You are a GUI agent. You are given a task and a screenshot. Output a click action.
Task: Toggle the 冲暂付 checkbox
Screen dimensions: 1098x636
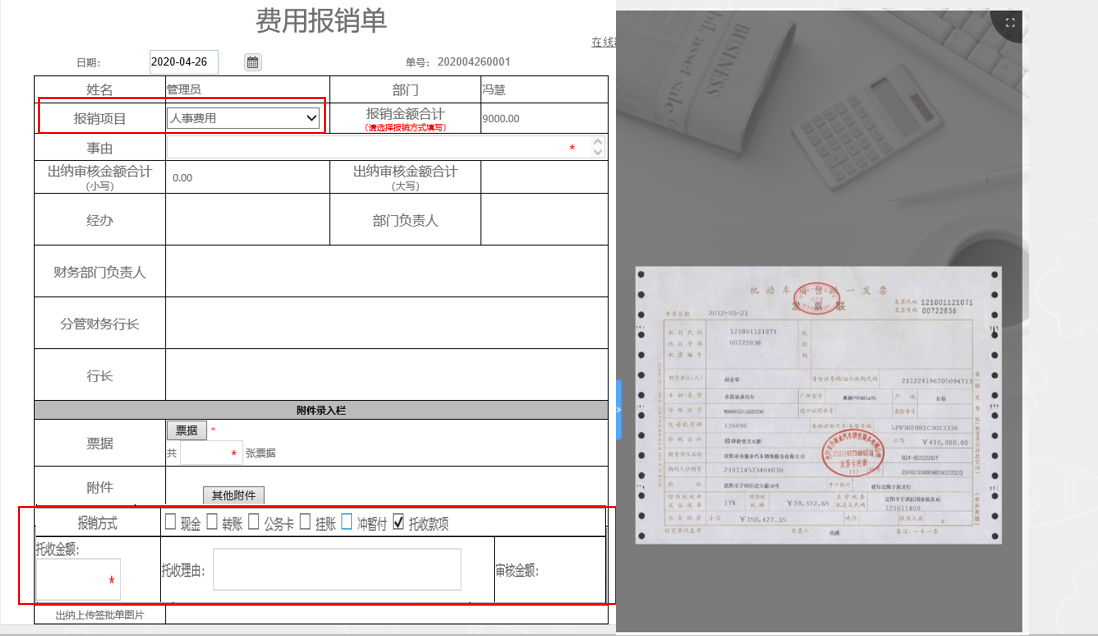click(x=347, y=521)
